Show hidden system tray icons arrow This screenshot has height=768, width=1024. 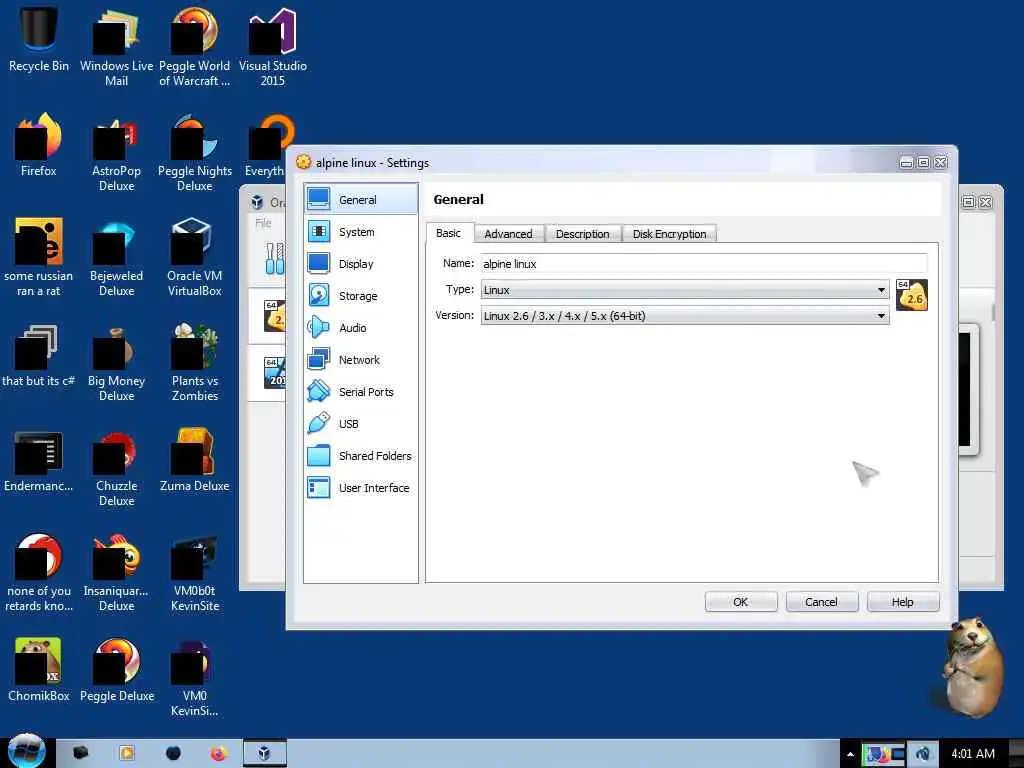(850, 754)
